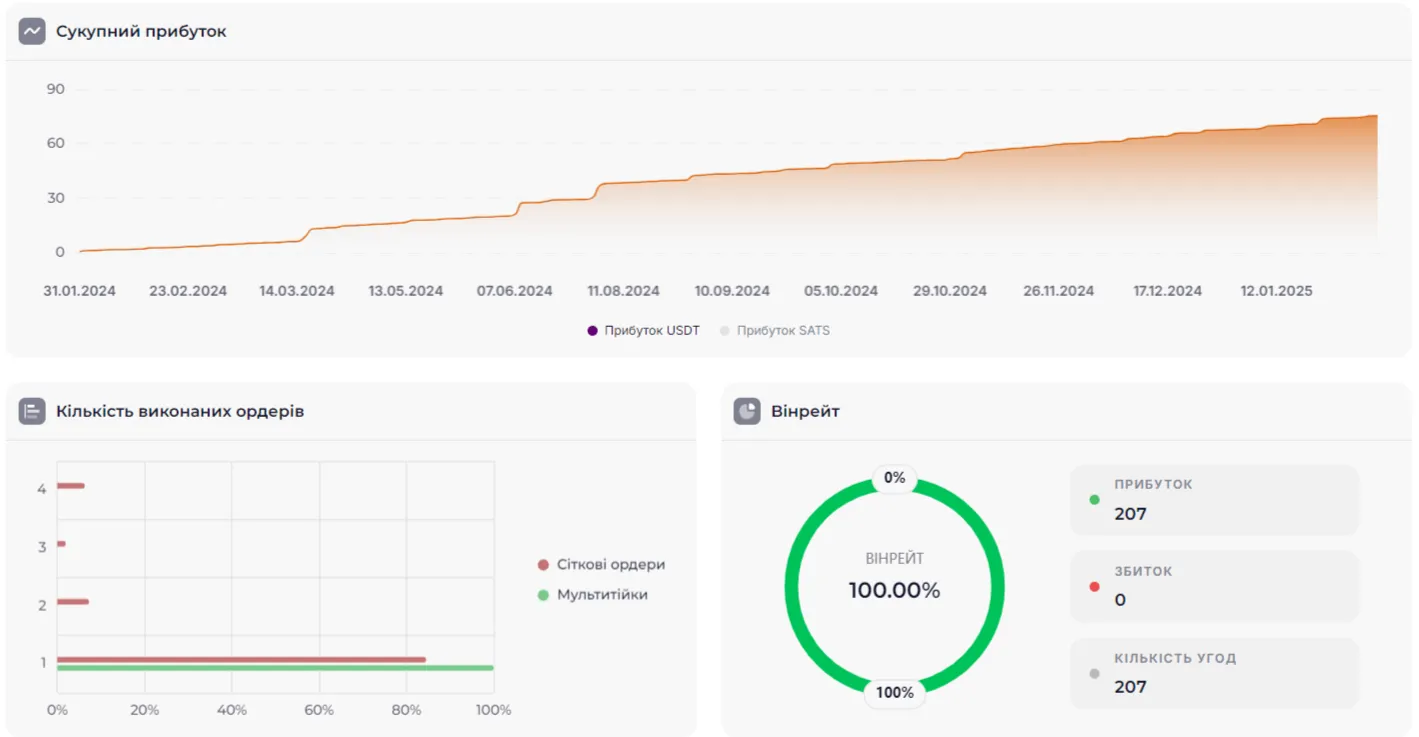Image resolution: width=1419 pixels, height=737 pixels.
Task: Open the Кількість угод stat card
Action: [1214, 673]
